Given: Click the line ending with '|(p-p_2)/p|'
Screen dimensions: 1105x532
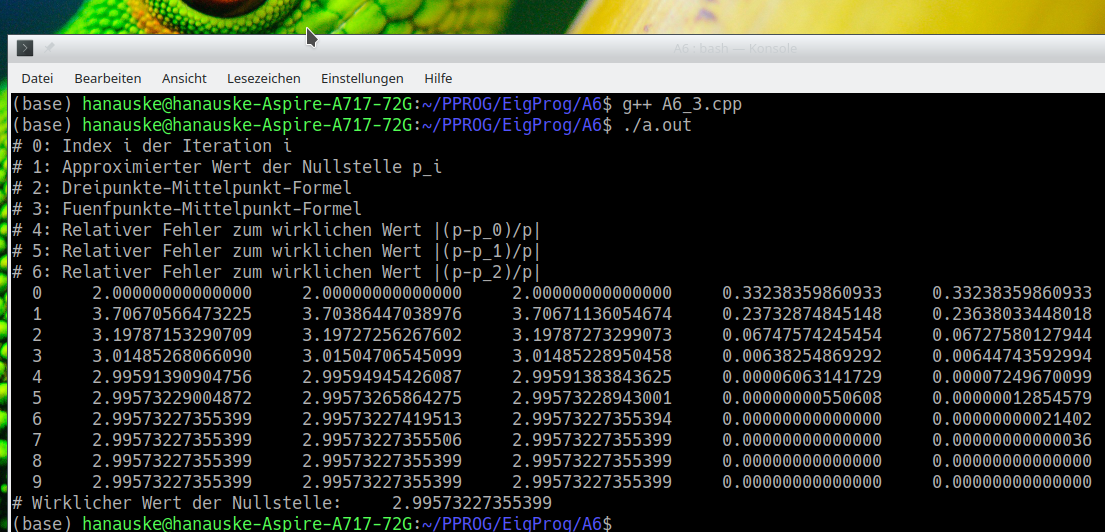Looking at the screenshot, I should [276, 272].
